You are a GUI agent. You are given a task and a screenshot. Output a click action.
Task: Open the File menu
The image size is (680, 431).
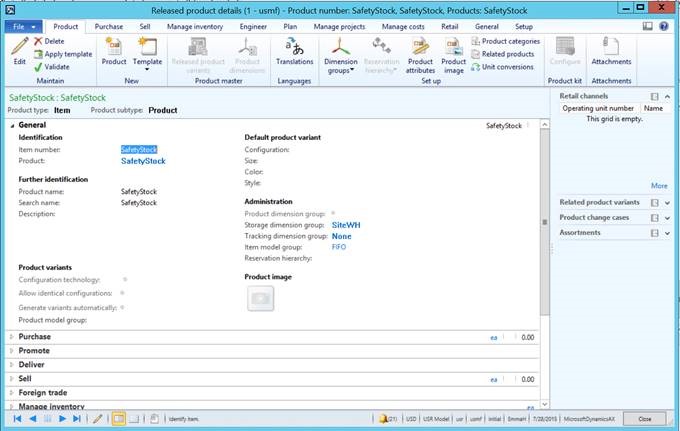[22, 26]
